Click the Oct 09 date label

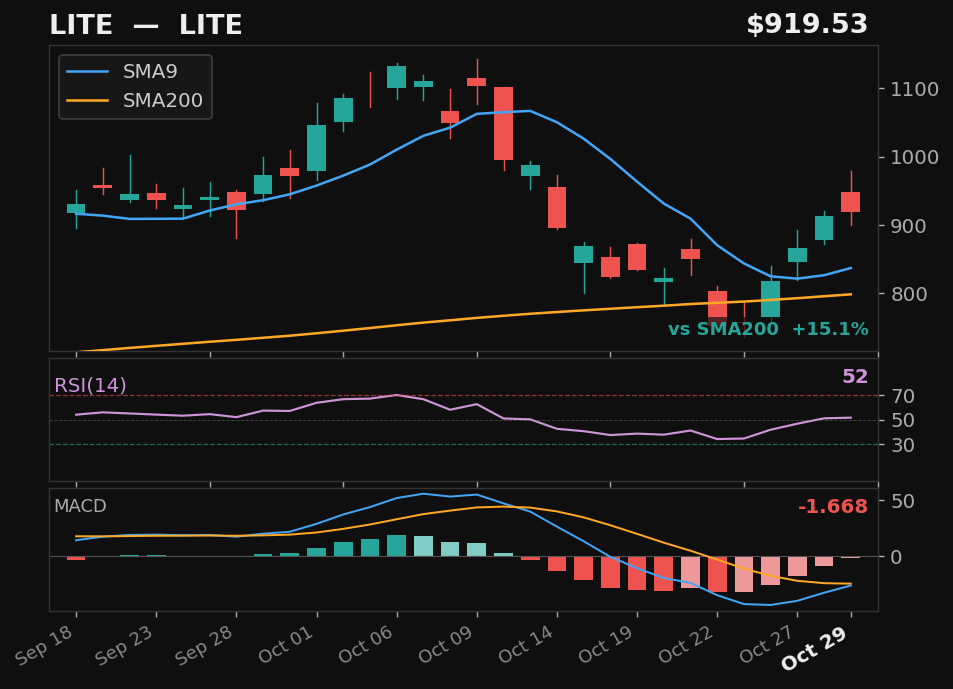coord(446,644)
